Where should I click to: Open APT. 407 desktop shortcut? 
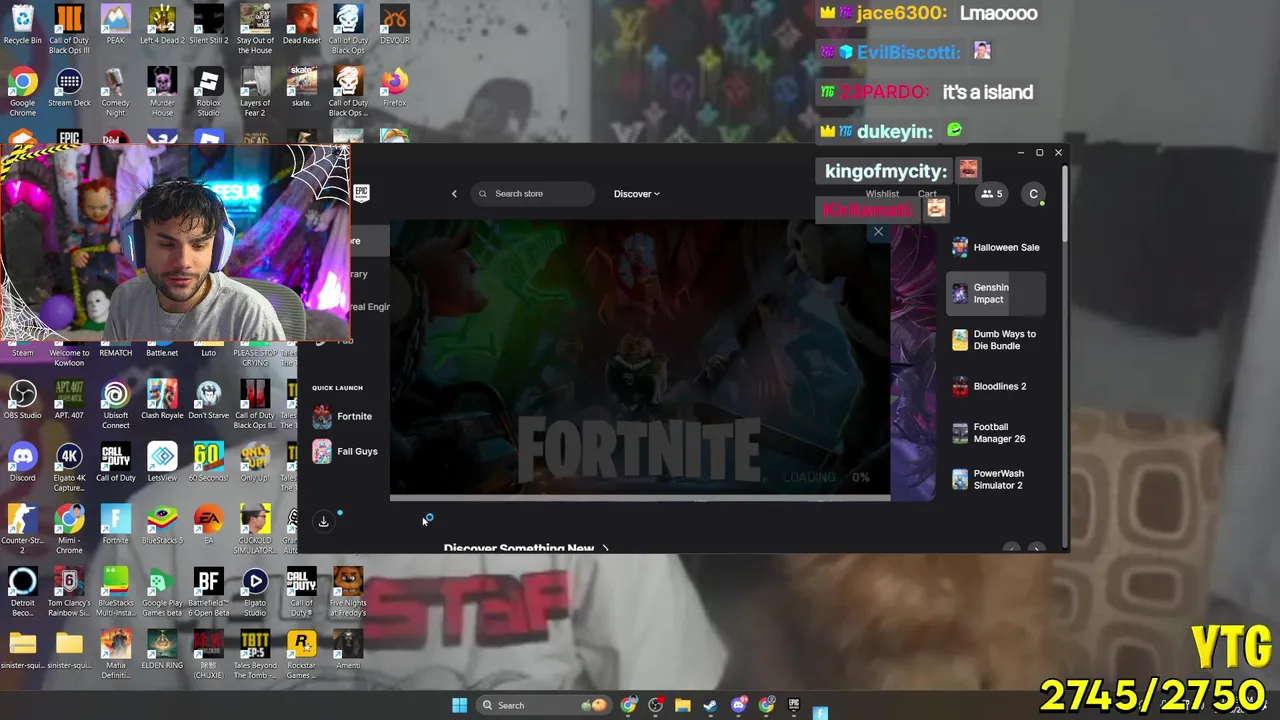point(69,400)
